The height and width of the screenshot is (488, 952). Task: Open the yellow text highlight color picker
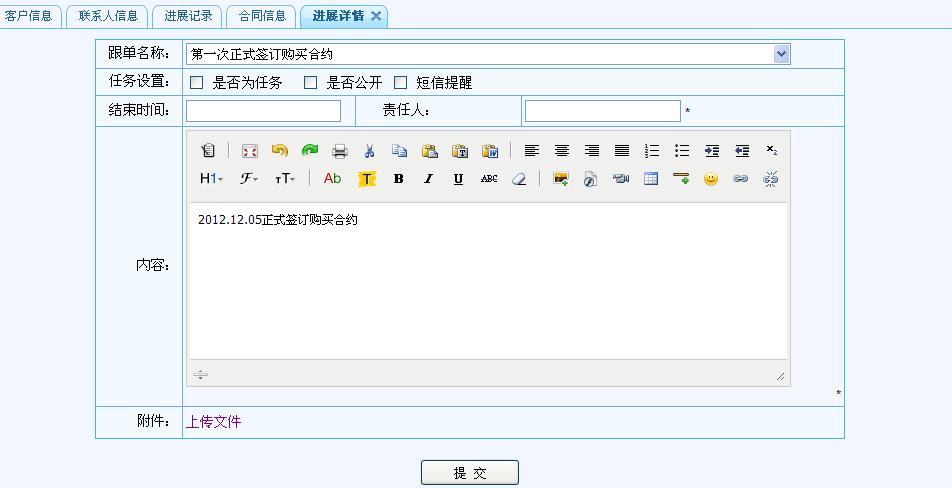366,178
